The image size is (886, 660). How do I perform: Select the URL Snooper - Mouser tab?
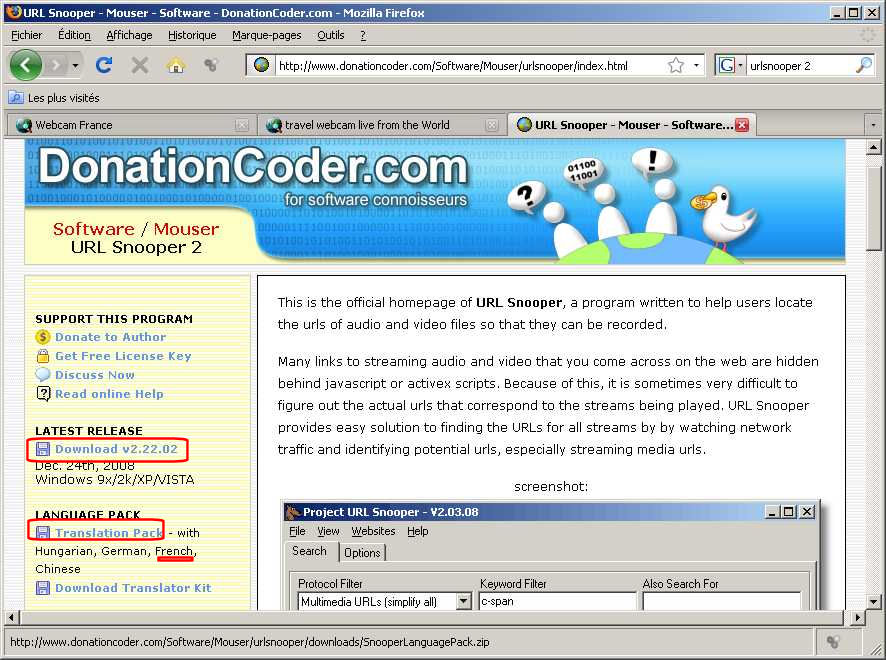(632, 125)
